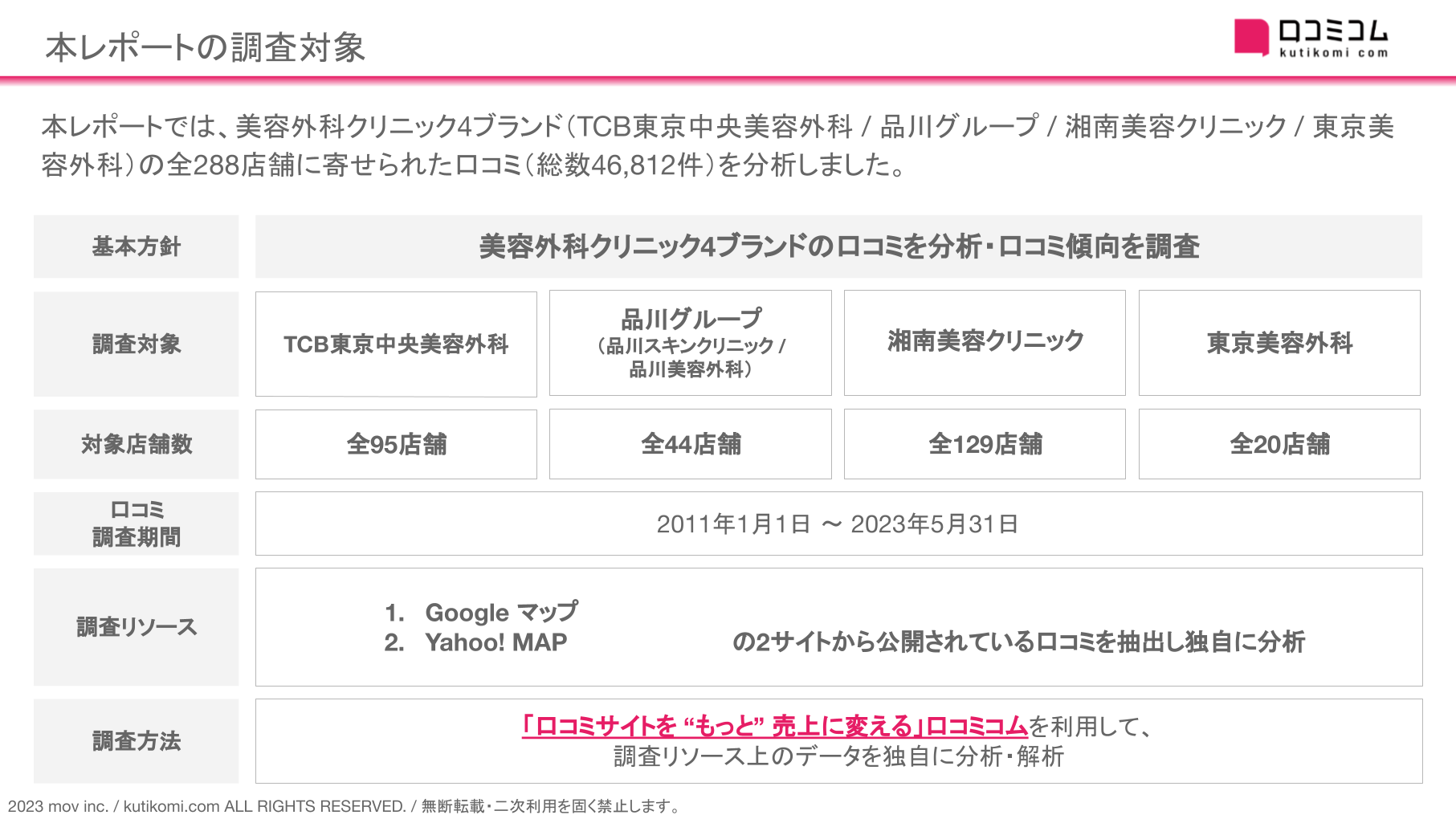Viewport: 1456px width, 819px height.
Task: Click the 品川グループ table cell with subtitle
Action: tap(691, 343)
